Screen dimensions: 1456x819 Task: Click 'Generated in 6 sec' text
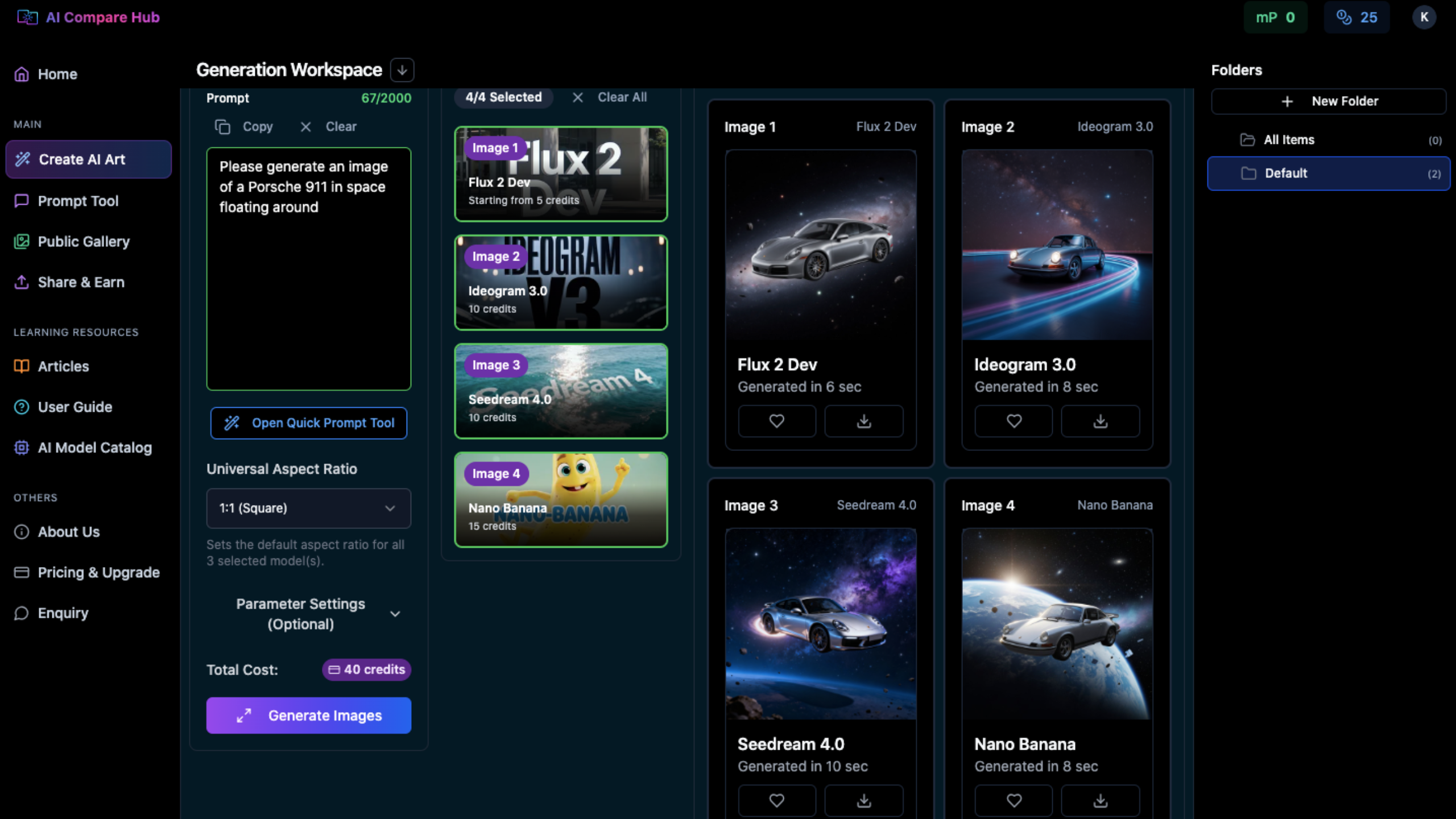(x=799, y=387)
